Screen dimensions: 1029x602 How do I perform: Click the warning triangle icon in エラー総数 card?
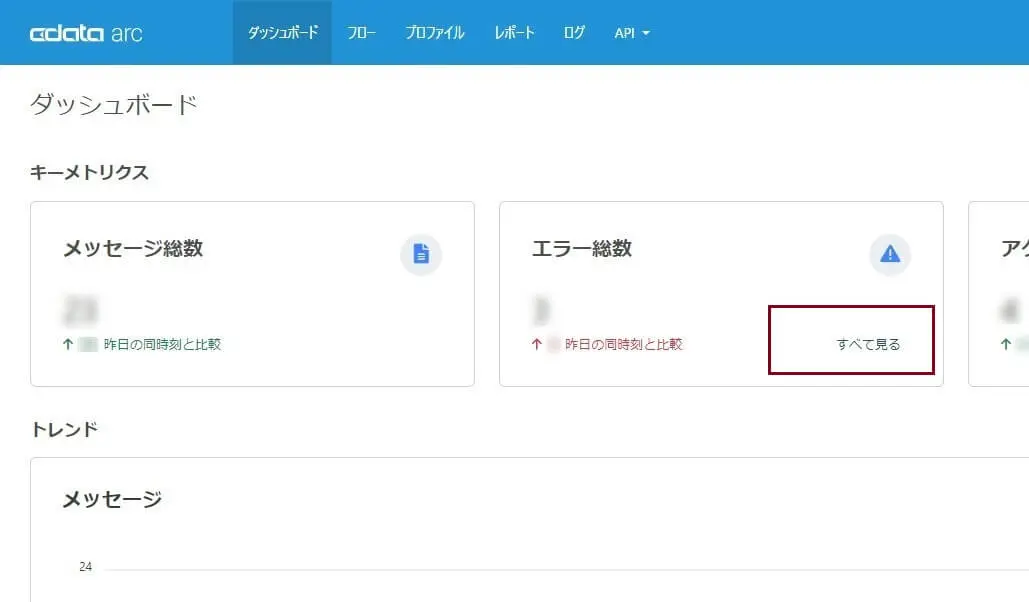click(890, 254)
